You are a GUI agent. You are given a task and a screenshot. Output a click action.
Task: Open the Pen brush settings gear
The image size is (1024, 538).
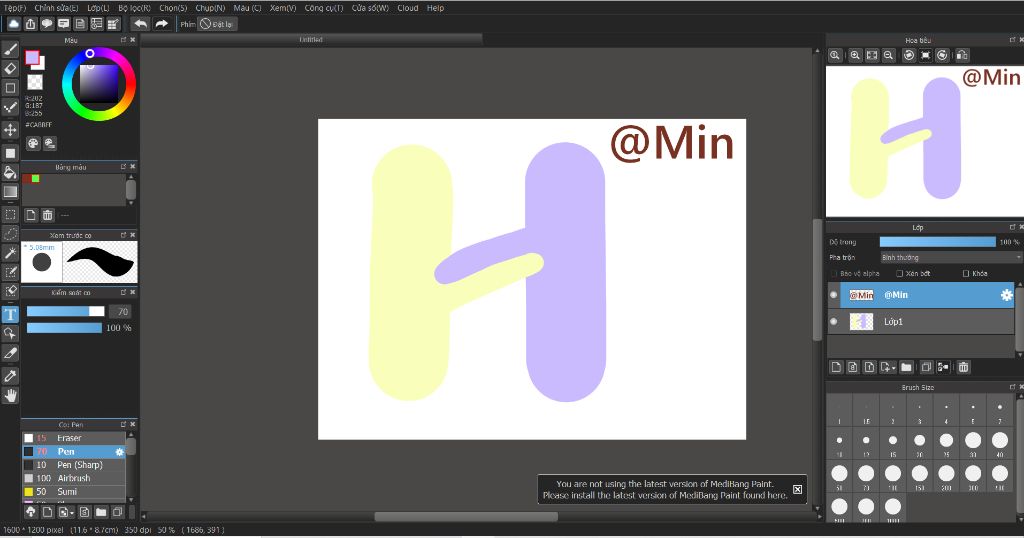click(120, 452)
